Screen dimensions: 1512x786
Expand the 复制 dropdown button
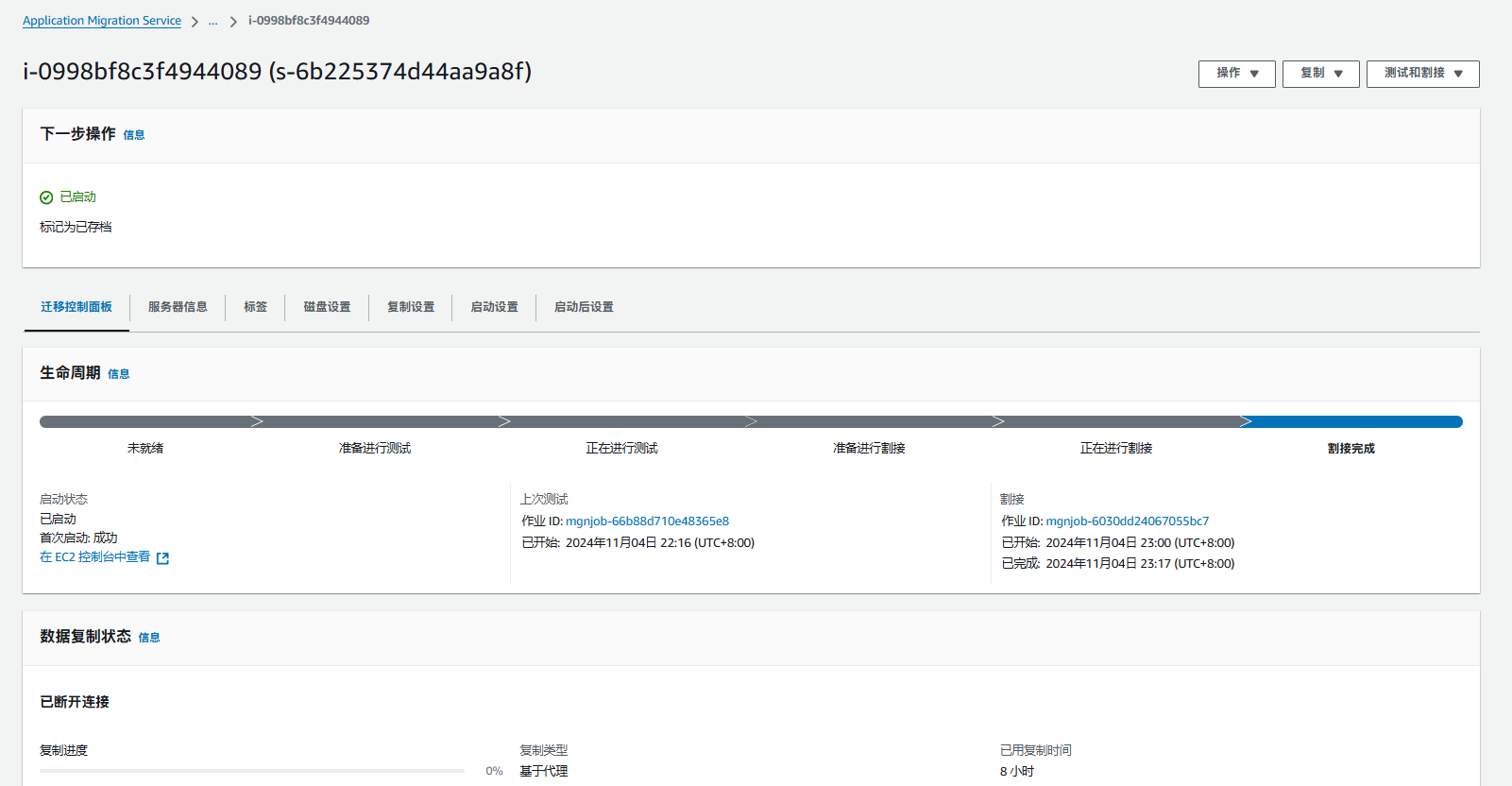point(1320,74)
